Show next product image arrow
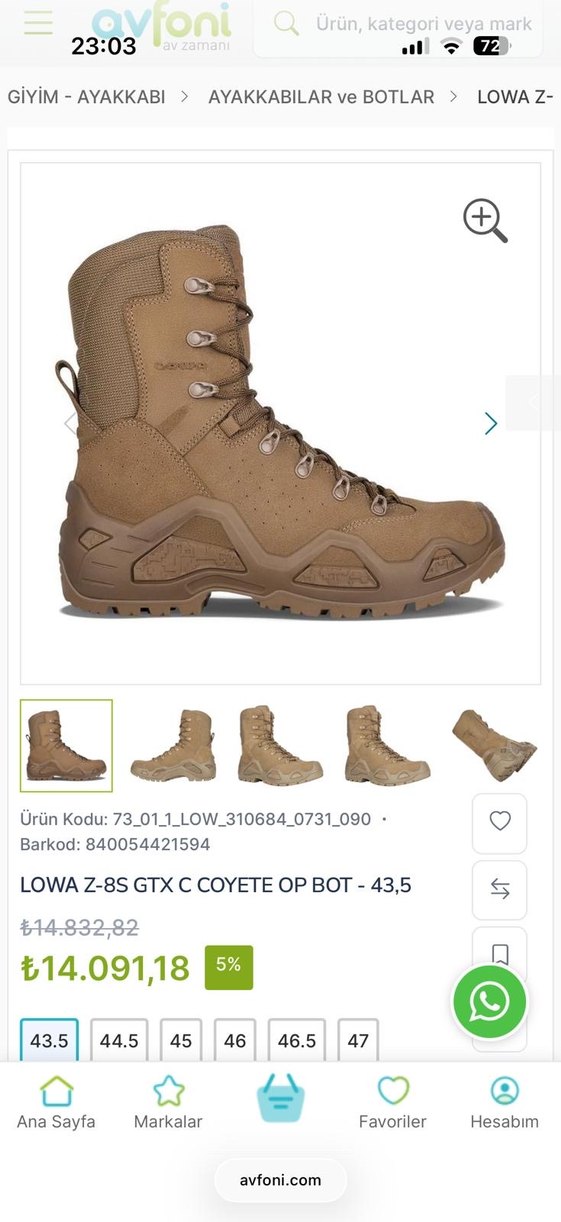The width and height of the screenshot is (561, 1222). coord(490,423)
